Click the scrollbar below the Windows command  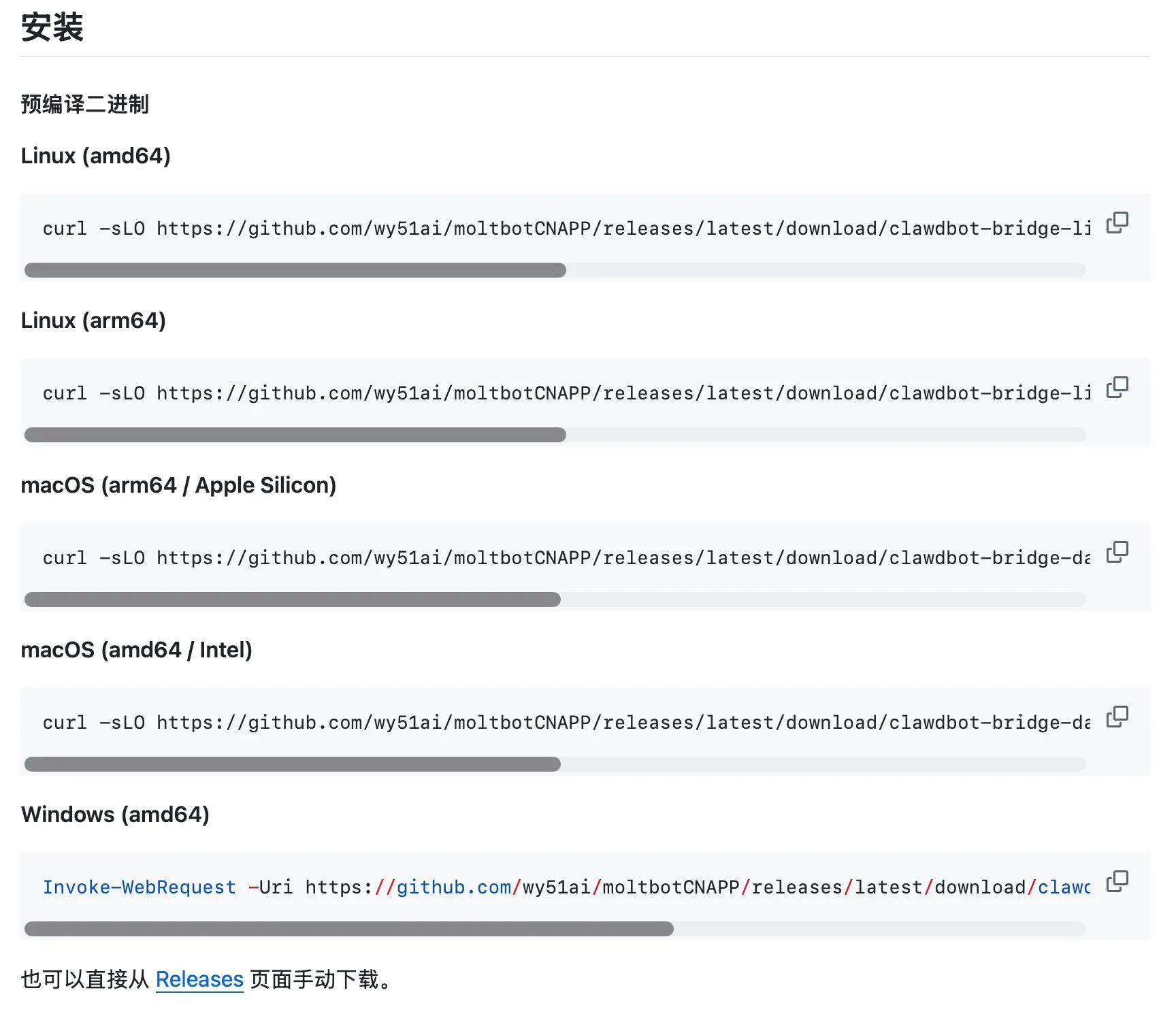(347, 926)
